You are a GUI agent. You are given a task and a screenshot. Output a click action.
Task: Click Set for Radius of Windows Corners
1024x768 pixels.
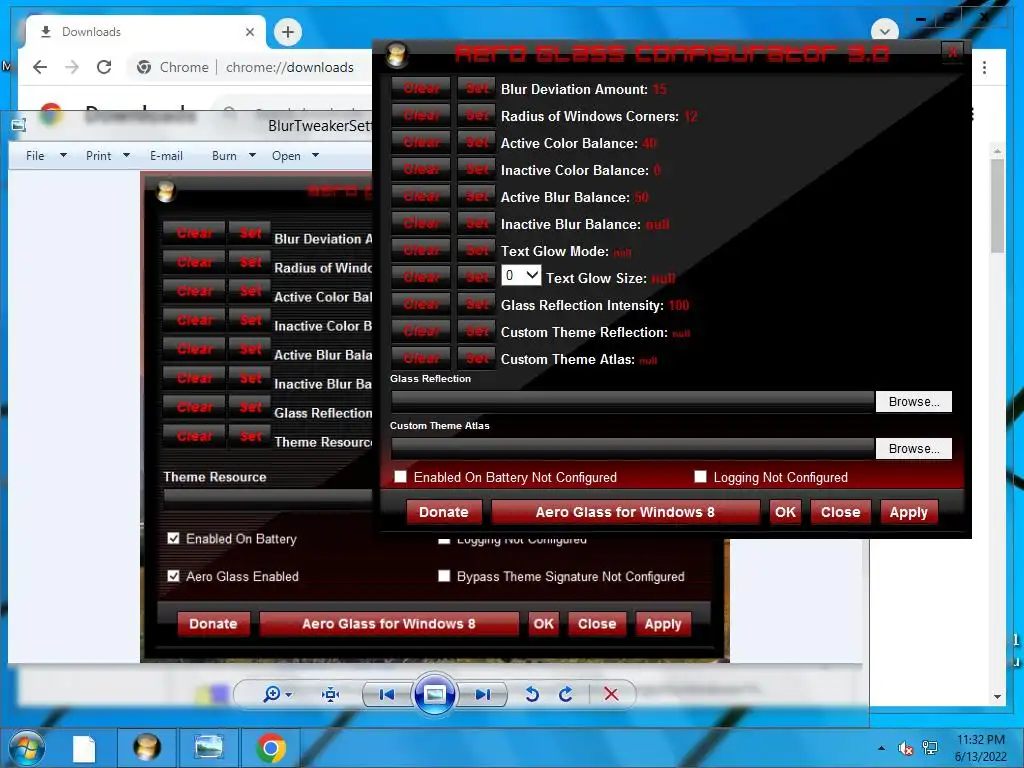[x=477, y=116]
